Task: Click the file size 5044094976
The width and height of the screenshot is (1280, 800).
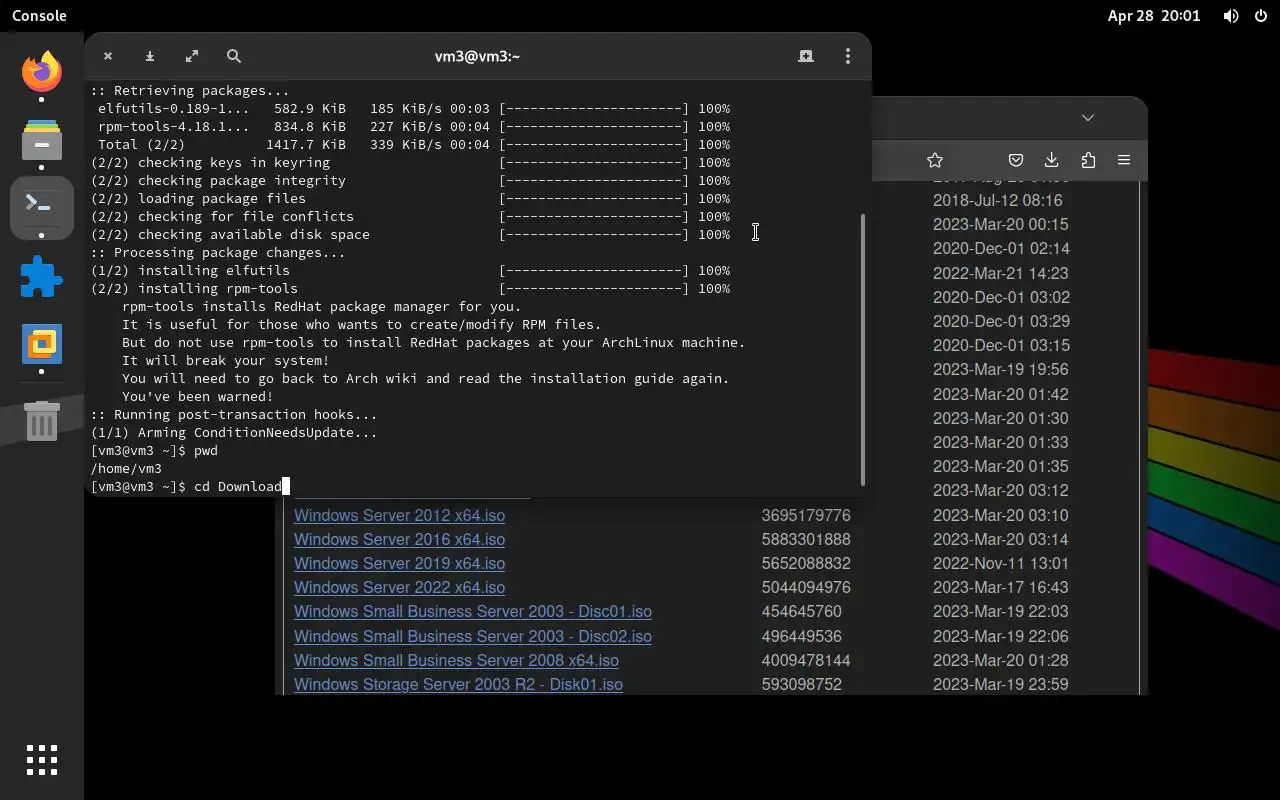Action: coord(806,587)
